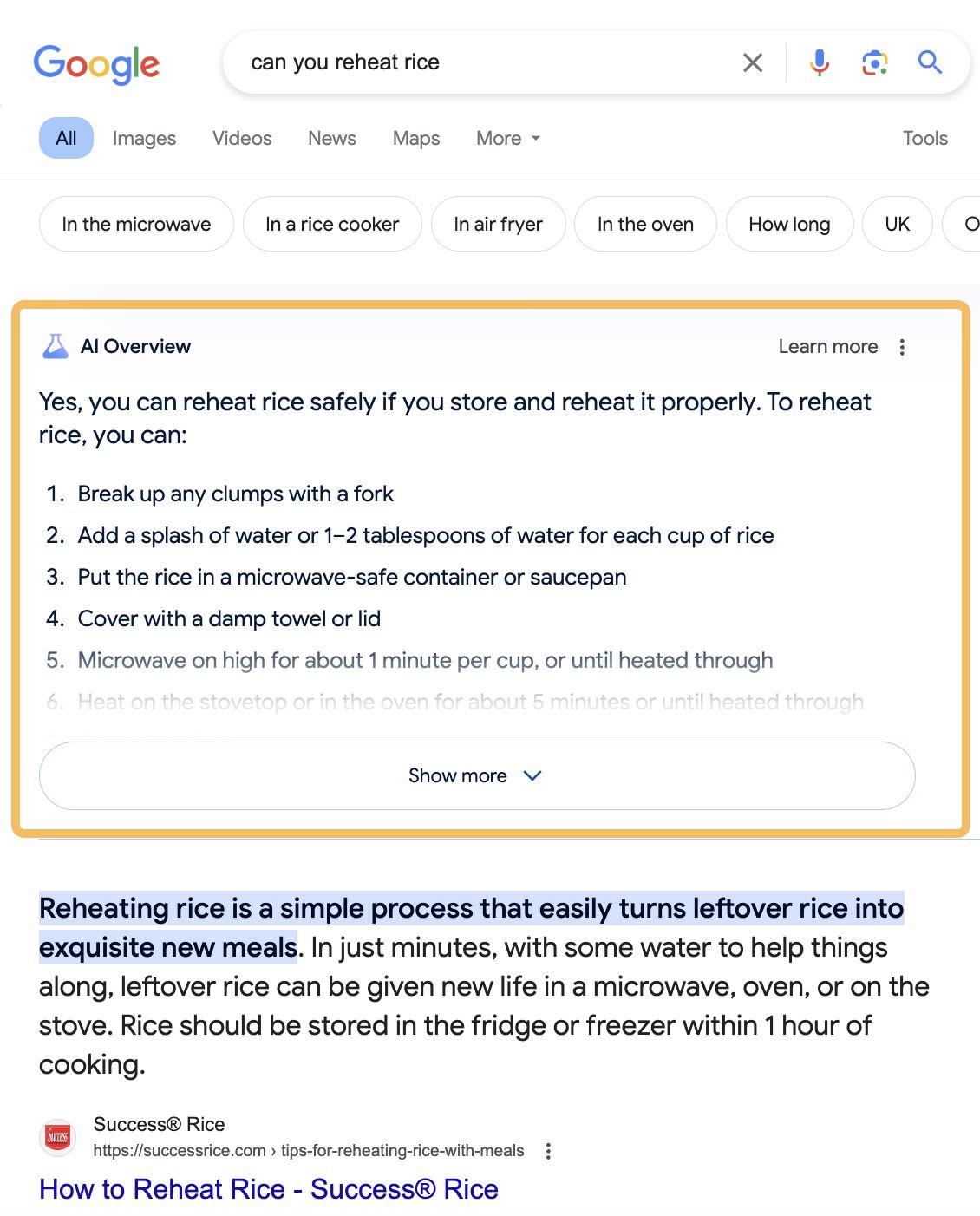Switch to the Images tab
The image size is (980, 1216).
tap(143, 138)
